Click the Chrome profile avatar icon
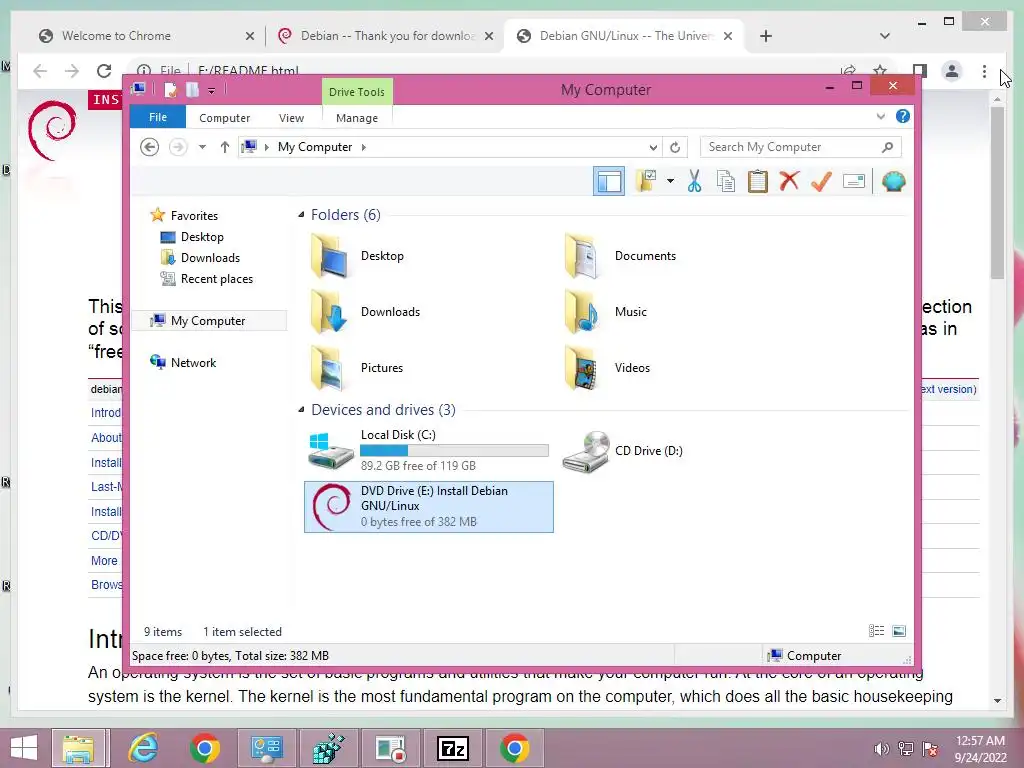 [x=952, y=71]
